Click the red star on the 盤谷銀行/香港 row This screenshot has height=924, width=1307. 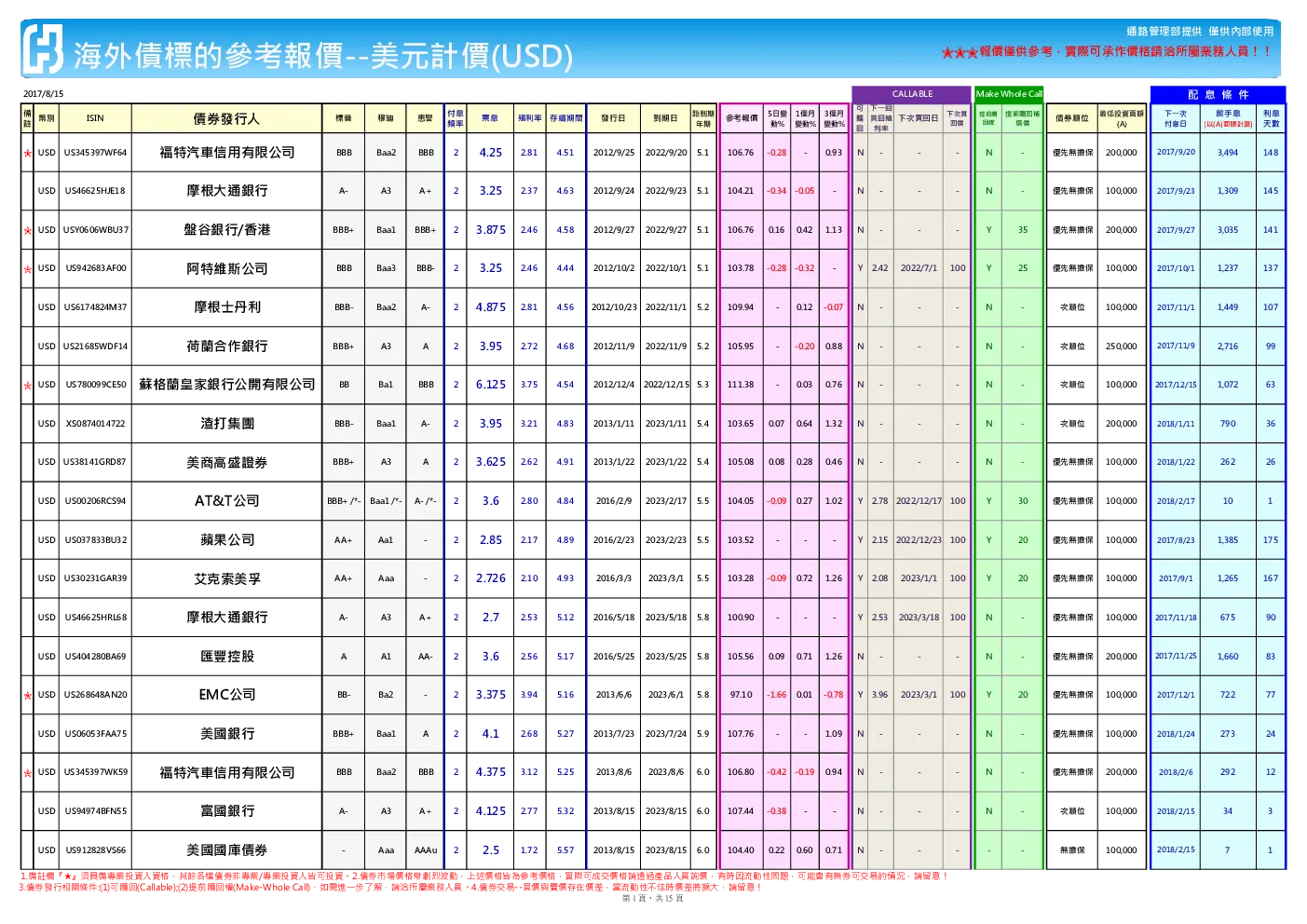(28, 230)
